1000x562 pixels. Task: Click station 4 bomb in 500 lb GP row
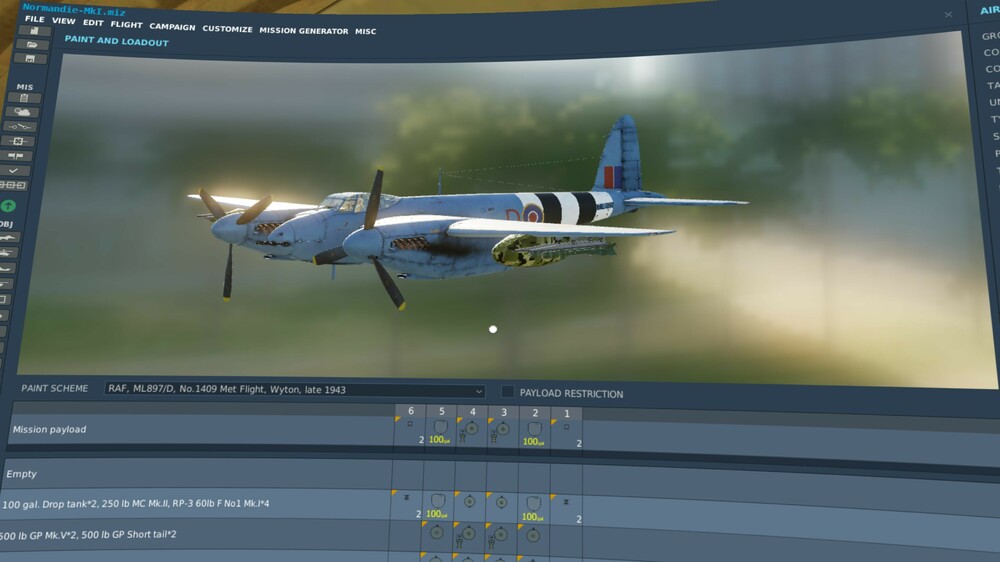click(468, 536)
